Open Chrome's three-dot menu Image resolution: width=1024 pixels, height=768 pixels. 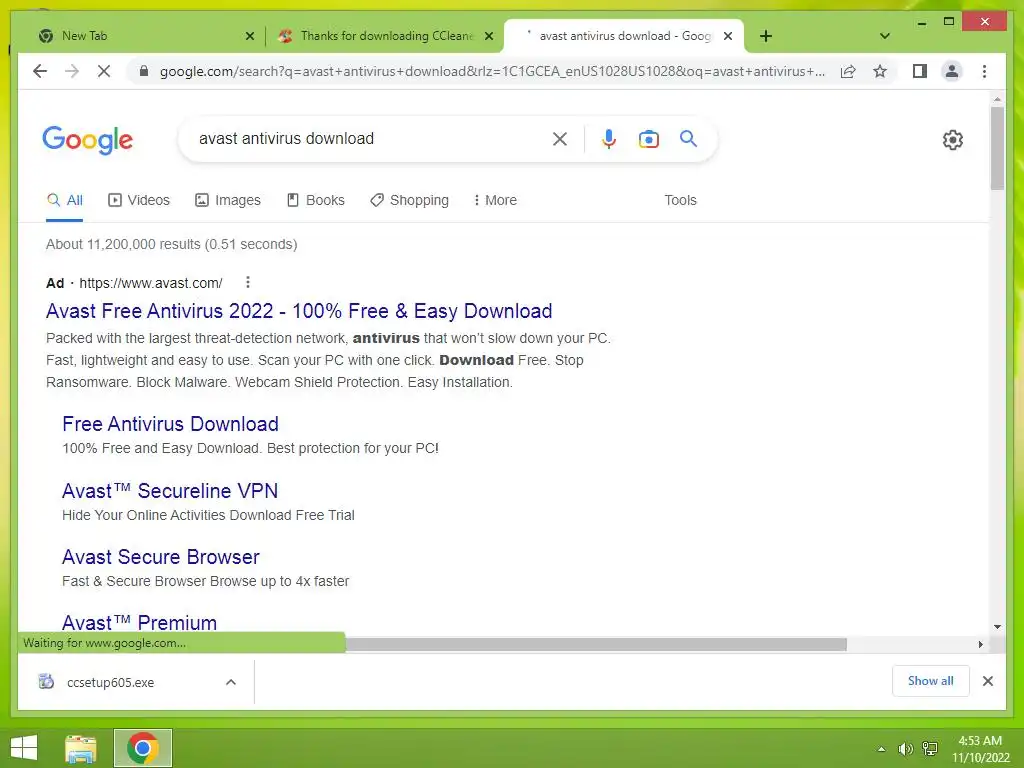click(x=984, y=71)
